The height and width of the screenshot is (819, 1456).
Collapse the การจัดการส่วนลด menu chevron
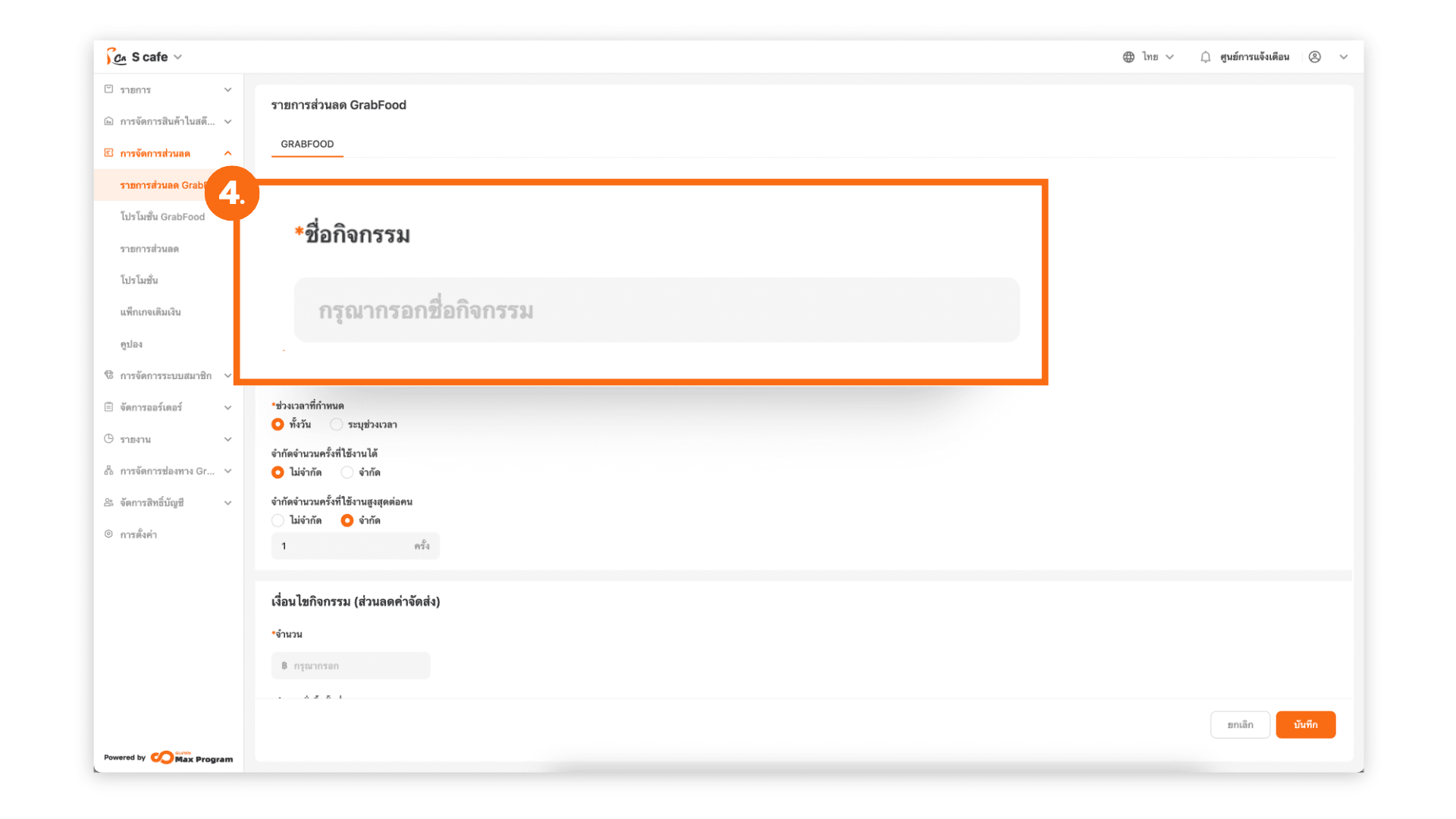point(227,153)
